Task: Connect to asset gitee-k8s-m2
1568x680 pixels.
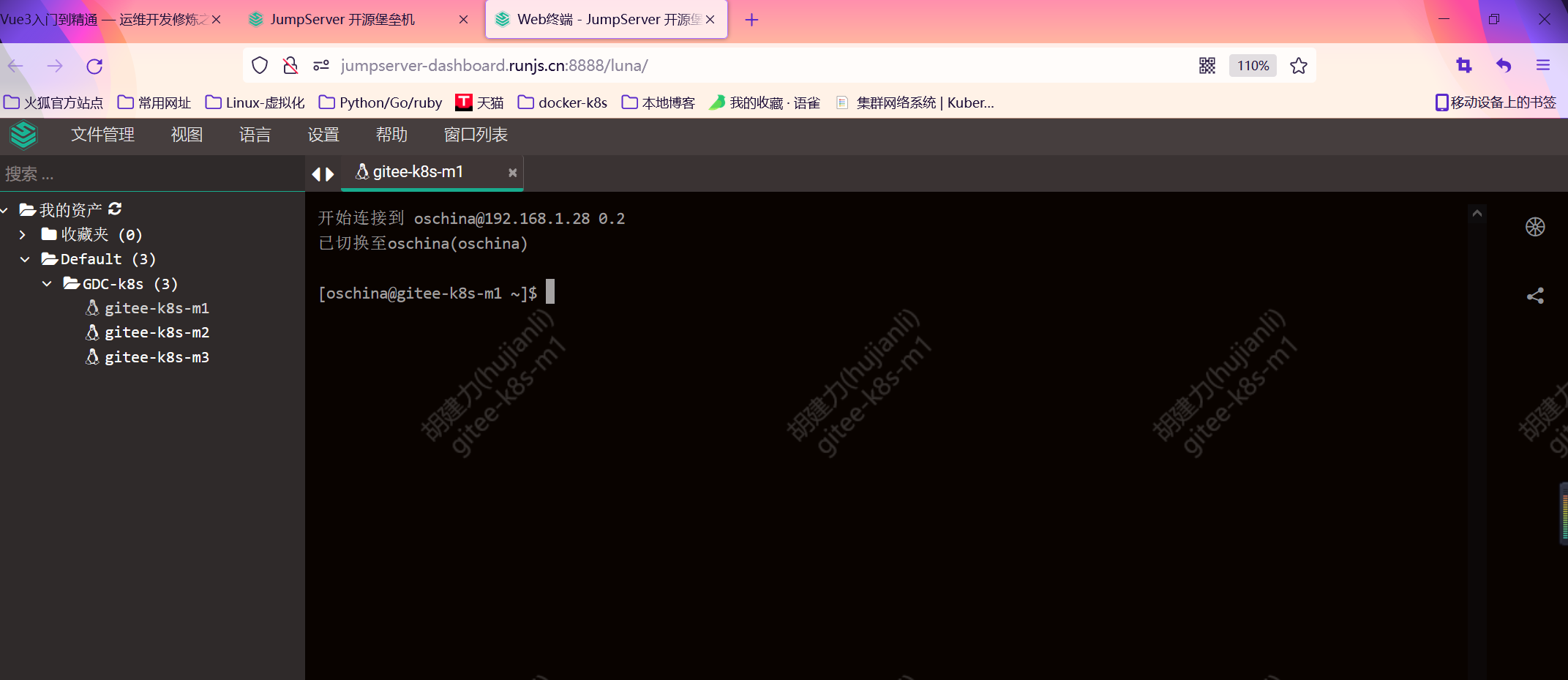Action: 157,332
